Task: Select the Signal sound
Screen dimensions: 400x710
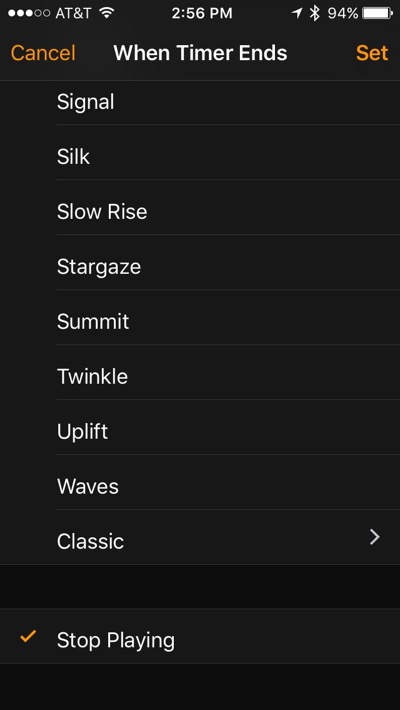Action: pos(200,102)
